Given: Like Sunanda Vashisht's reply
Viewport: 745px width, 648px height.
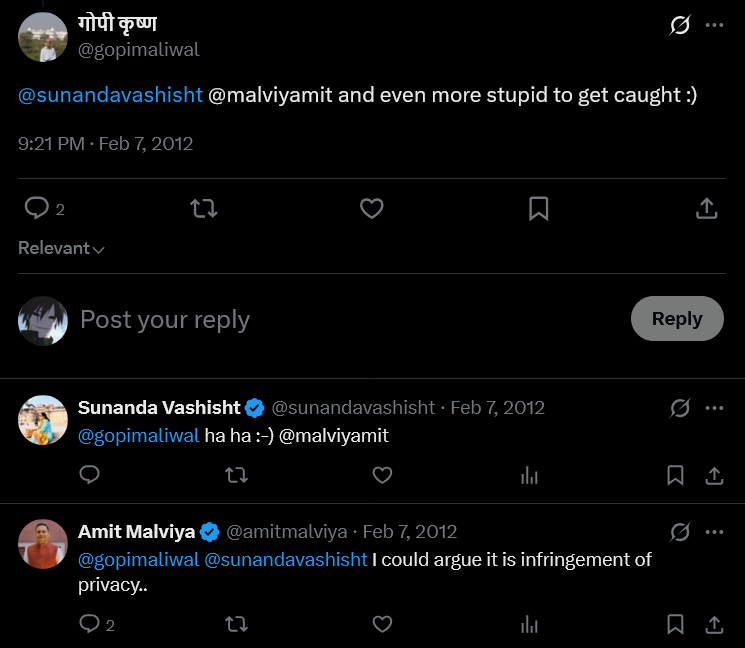Looking at the screenshot, I should [x=382, y=475].
